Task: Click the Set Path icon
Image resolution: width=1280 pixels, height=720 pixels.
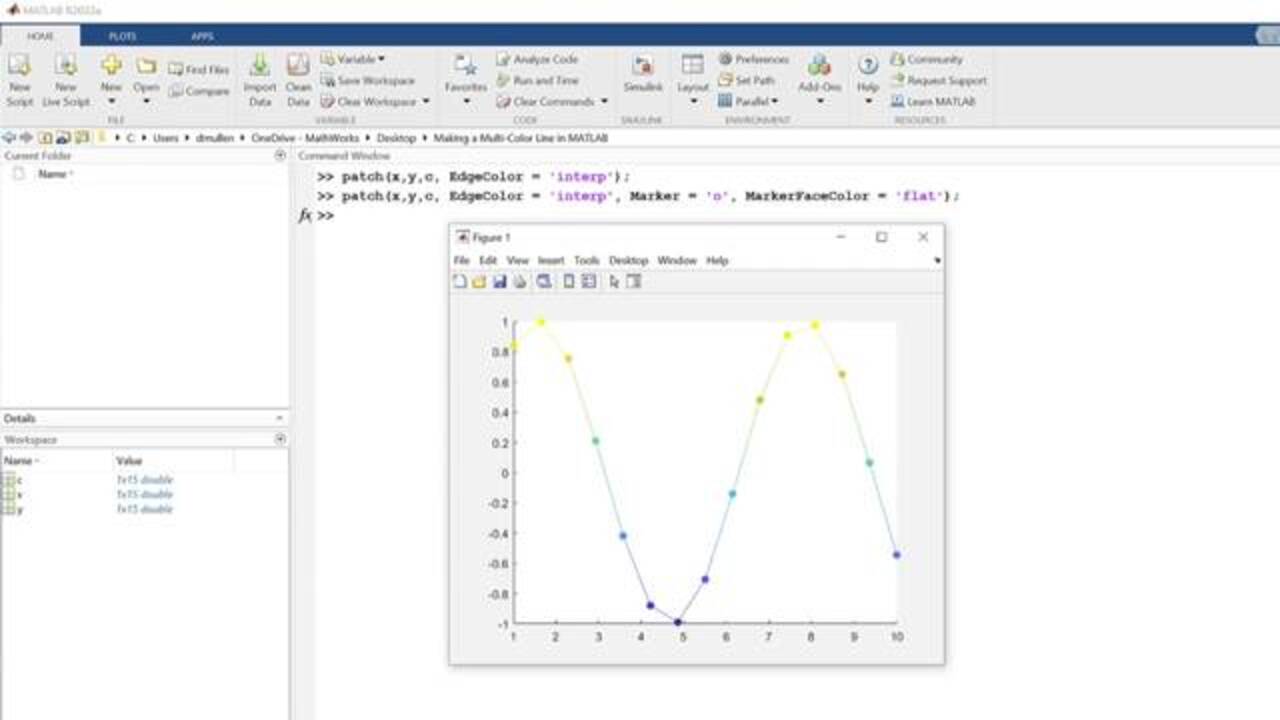Action: 726,81
